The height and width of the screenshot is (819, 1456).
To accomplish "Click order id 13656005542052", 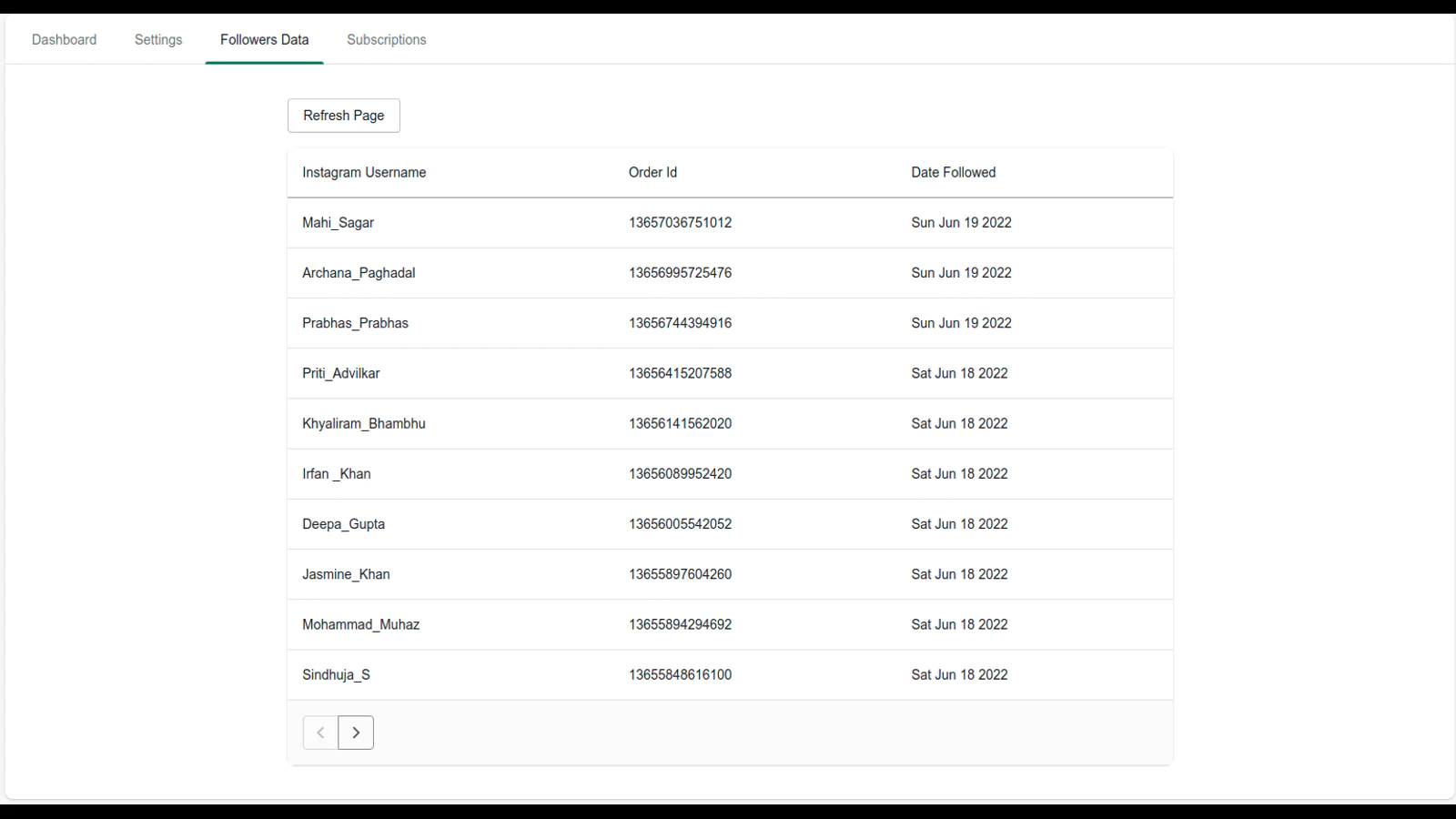I will point(680,524).
